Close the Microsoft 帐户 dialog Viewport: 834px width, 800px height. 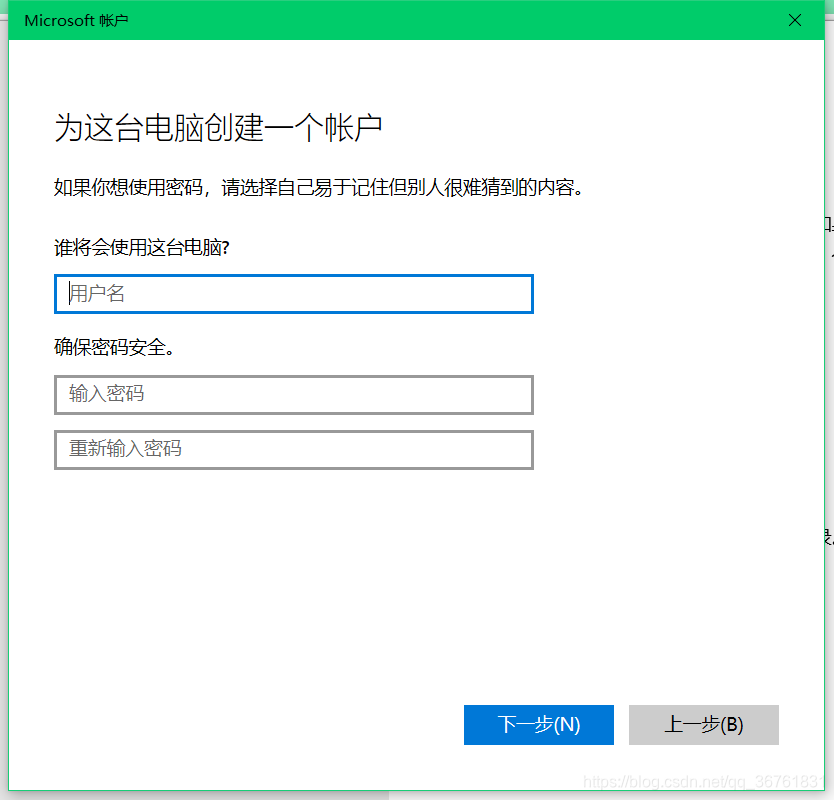tap(795, 20)
